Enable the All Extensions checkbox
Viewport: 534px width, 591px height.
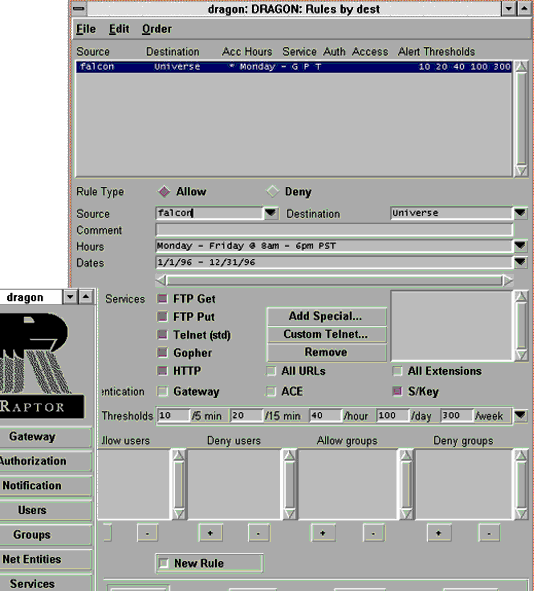[397, 371]
